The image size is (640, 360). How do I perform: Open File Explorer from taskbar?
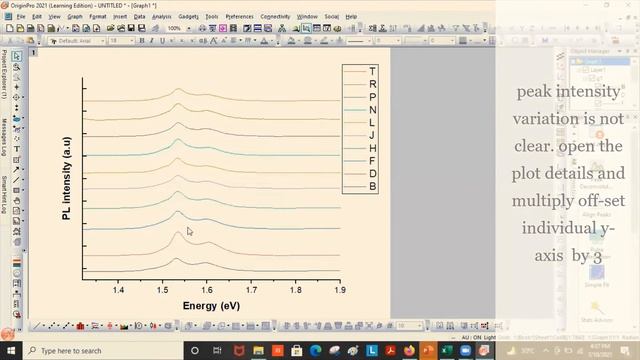pyautogui.click(x=258, y=351)
